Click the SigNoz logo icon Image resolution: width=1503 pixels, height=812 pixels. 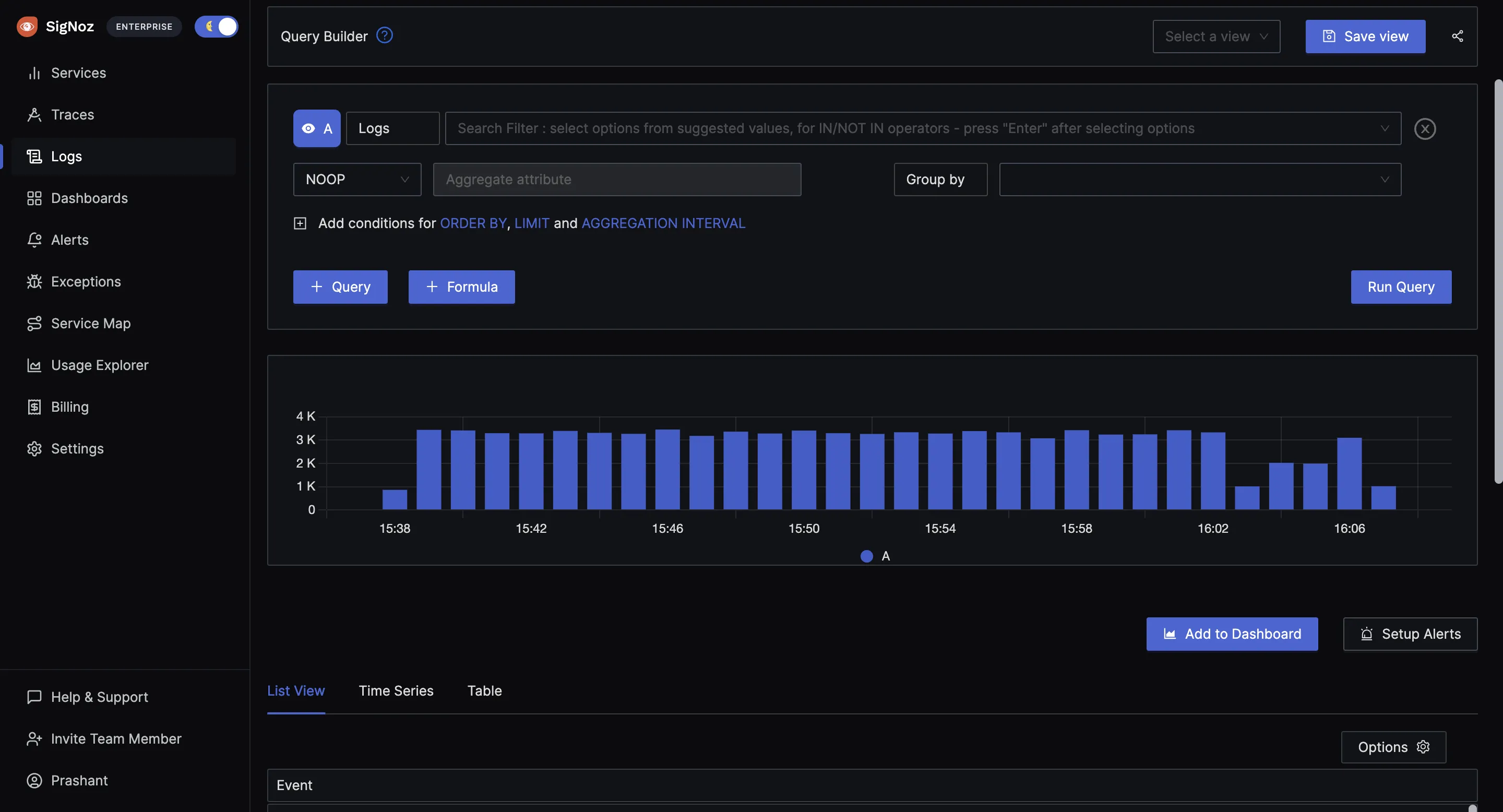[x=27, y=26]
